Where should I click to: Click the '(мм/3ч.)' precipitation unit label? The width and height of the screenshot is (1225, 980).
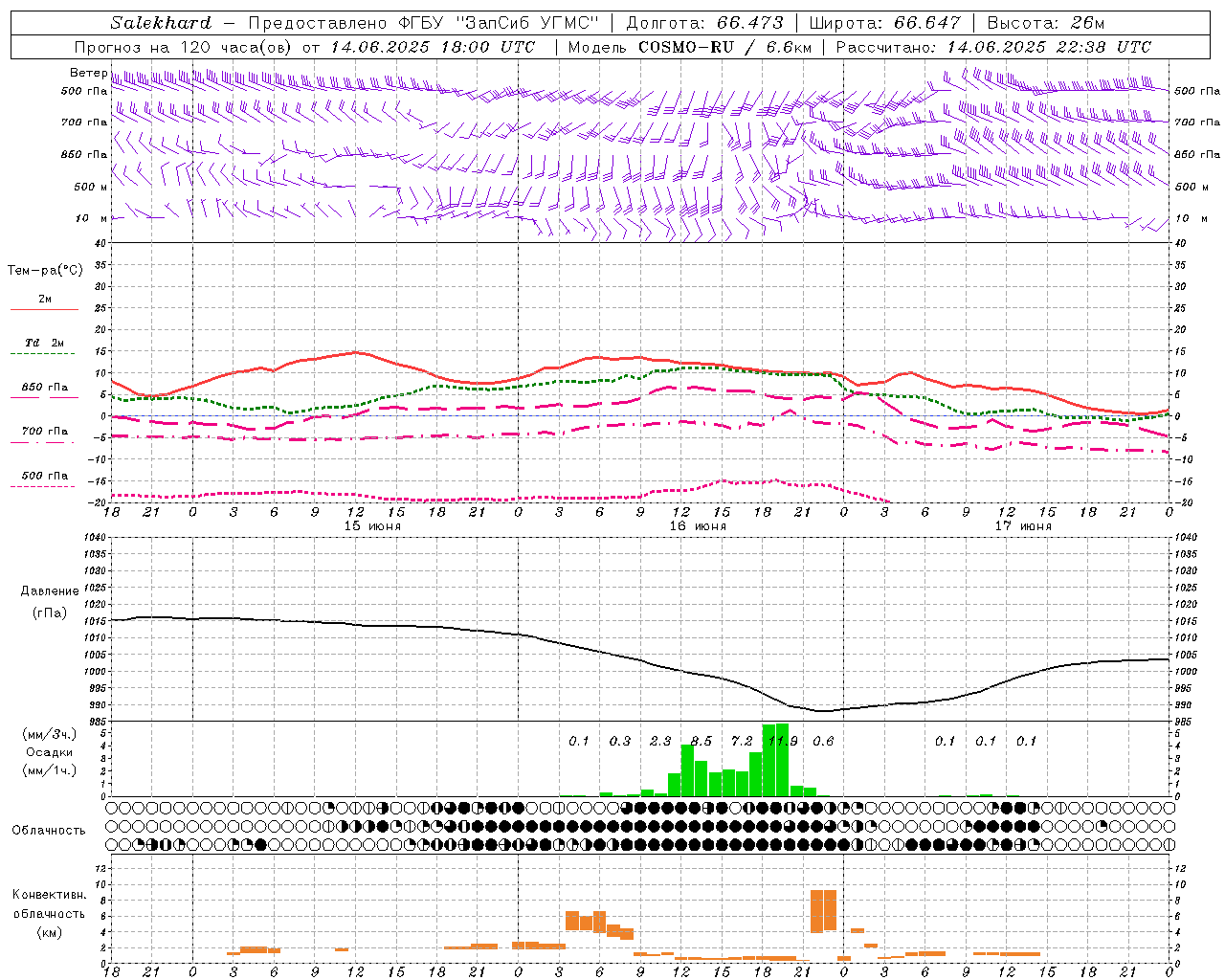click(50, 734)
